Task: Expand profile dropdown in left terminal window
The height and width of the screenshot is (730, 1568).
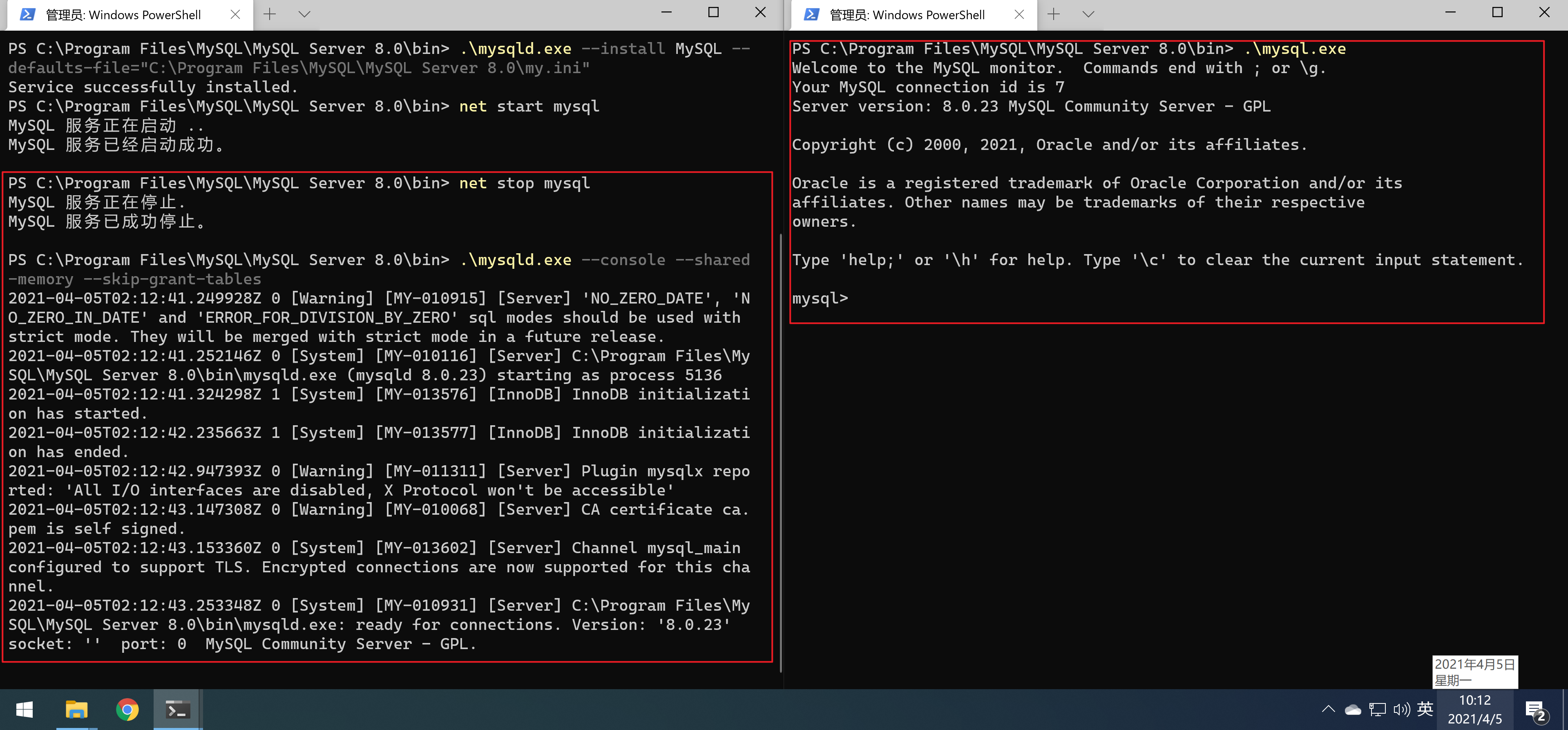Action: (x=304, y=14)
